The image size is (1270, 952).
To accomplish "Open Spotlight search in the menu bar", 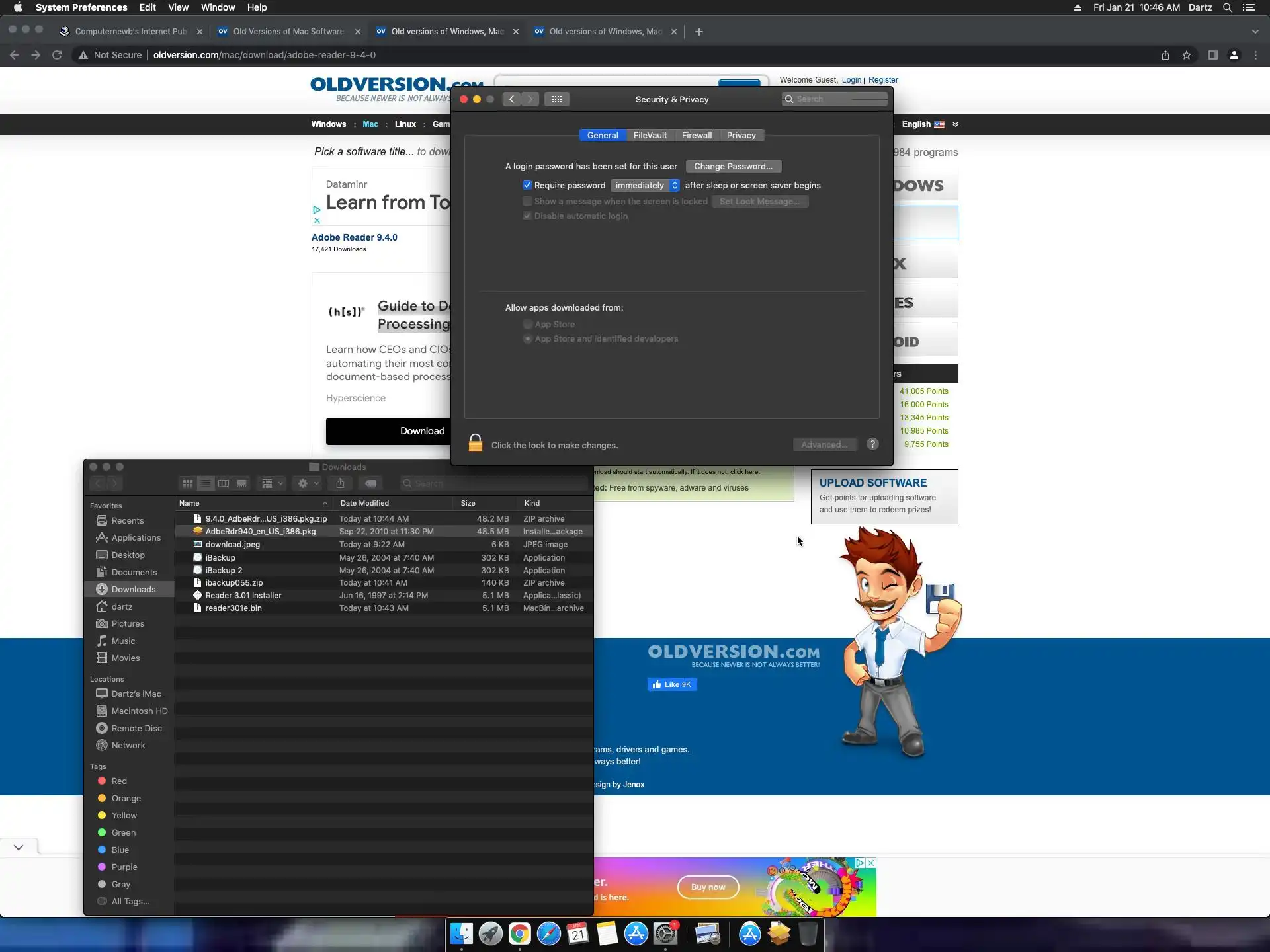I will 1227,7.
